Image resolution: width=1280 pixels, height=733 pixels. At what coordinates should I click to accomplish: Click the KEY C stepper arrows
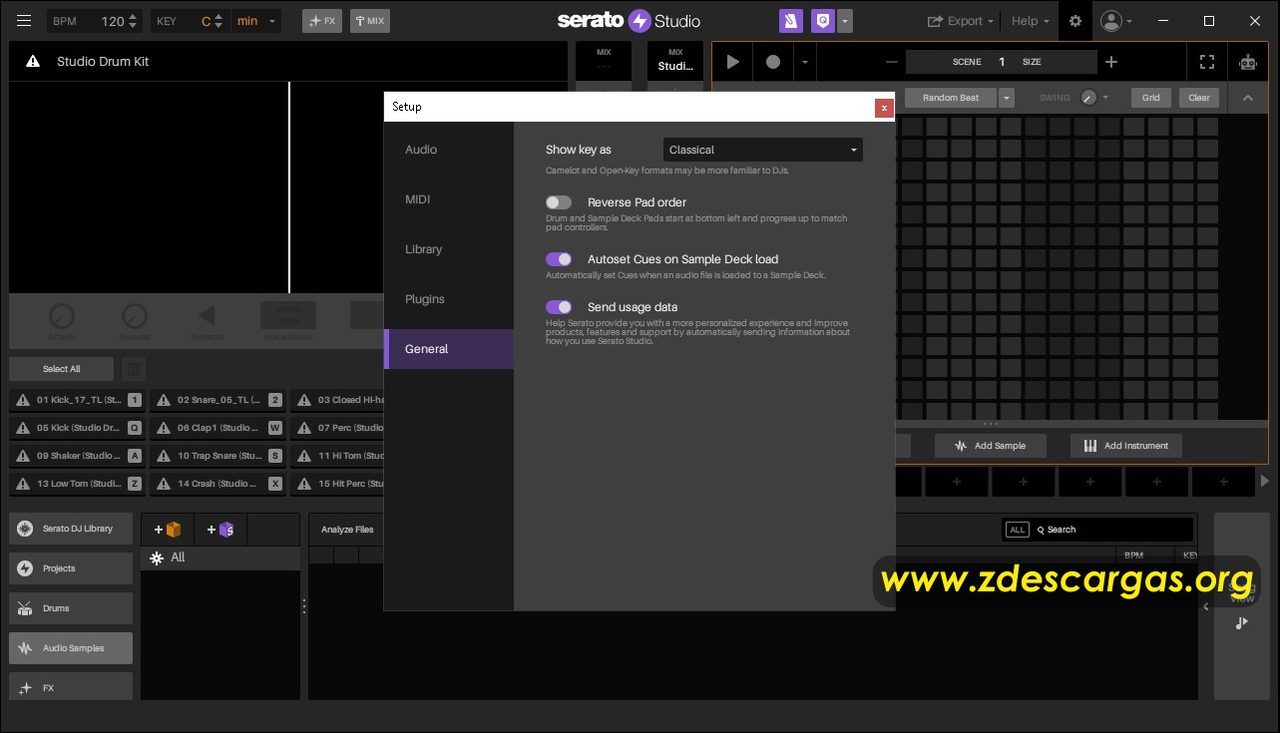click(220, 21)
